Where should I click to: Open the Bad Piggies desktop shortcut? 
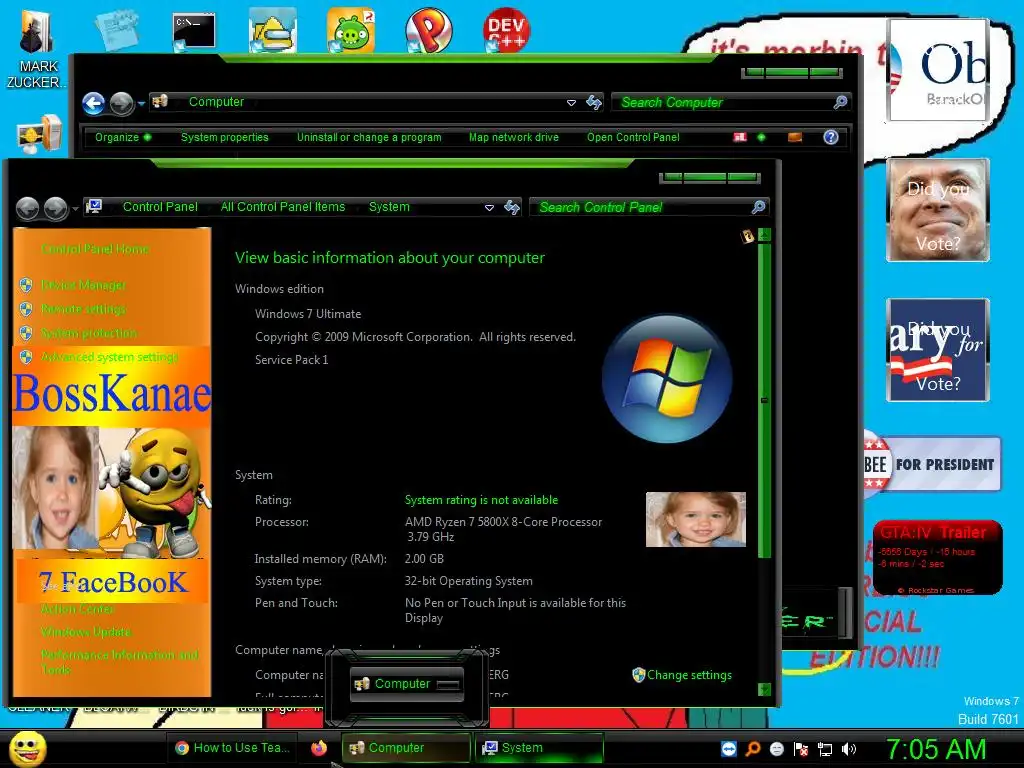coord(351,30)
